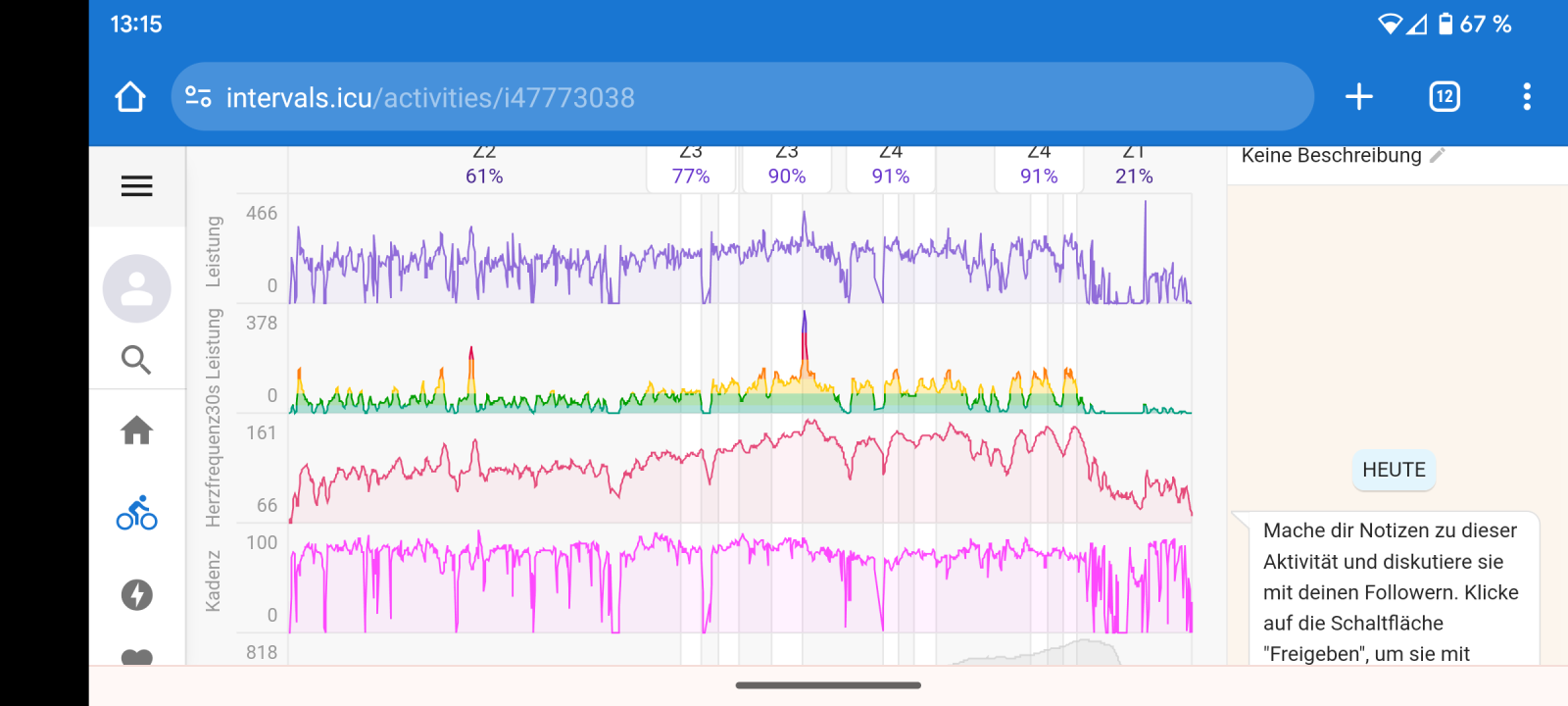Click the HEUTE date chip

tap(1394, 470)
